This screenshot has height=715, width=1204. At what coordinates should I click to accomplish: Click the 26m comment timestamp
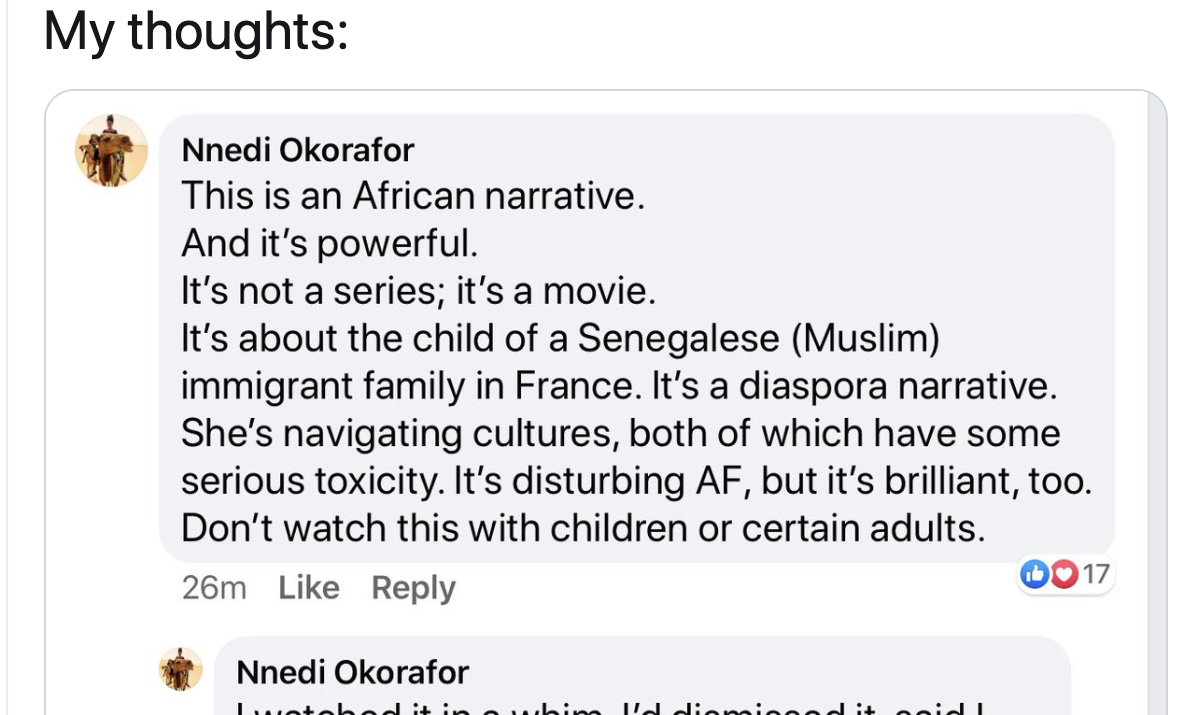click(x=214, y=588)
